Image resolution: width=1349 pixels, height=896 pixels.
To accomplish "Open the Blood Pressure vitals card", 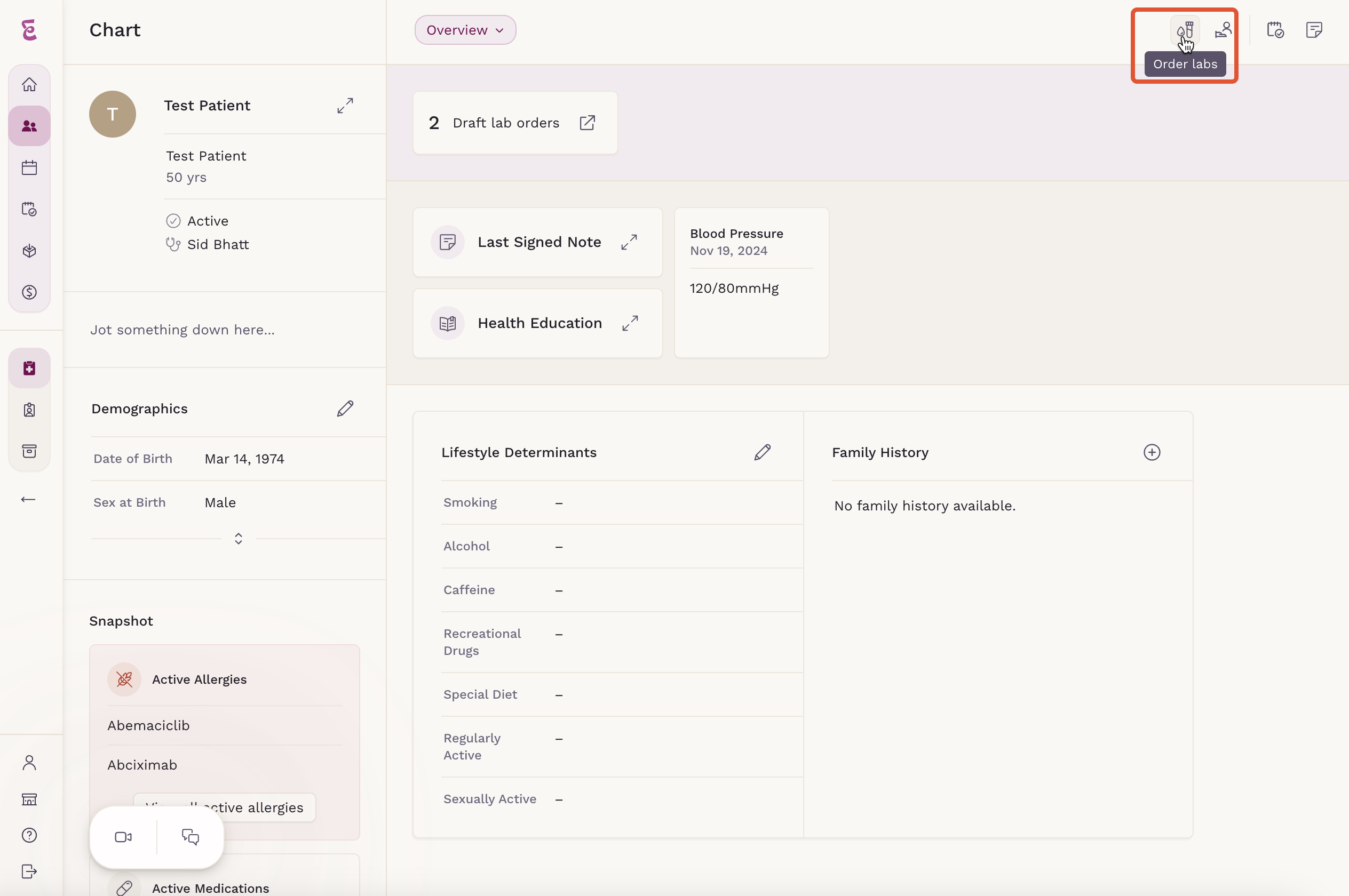I will click(x=752, y=283).
